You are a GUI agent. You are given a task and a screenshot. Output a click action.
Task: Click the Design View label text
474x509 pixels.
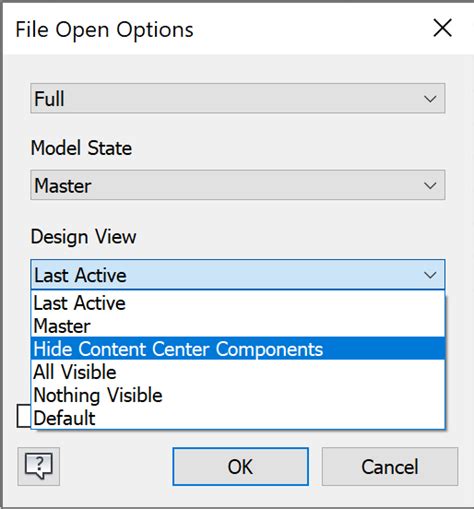click(x=83, y=237)
